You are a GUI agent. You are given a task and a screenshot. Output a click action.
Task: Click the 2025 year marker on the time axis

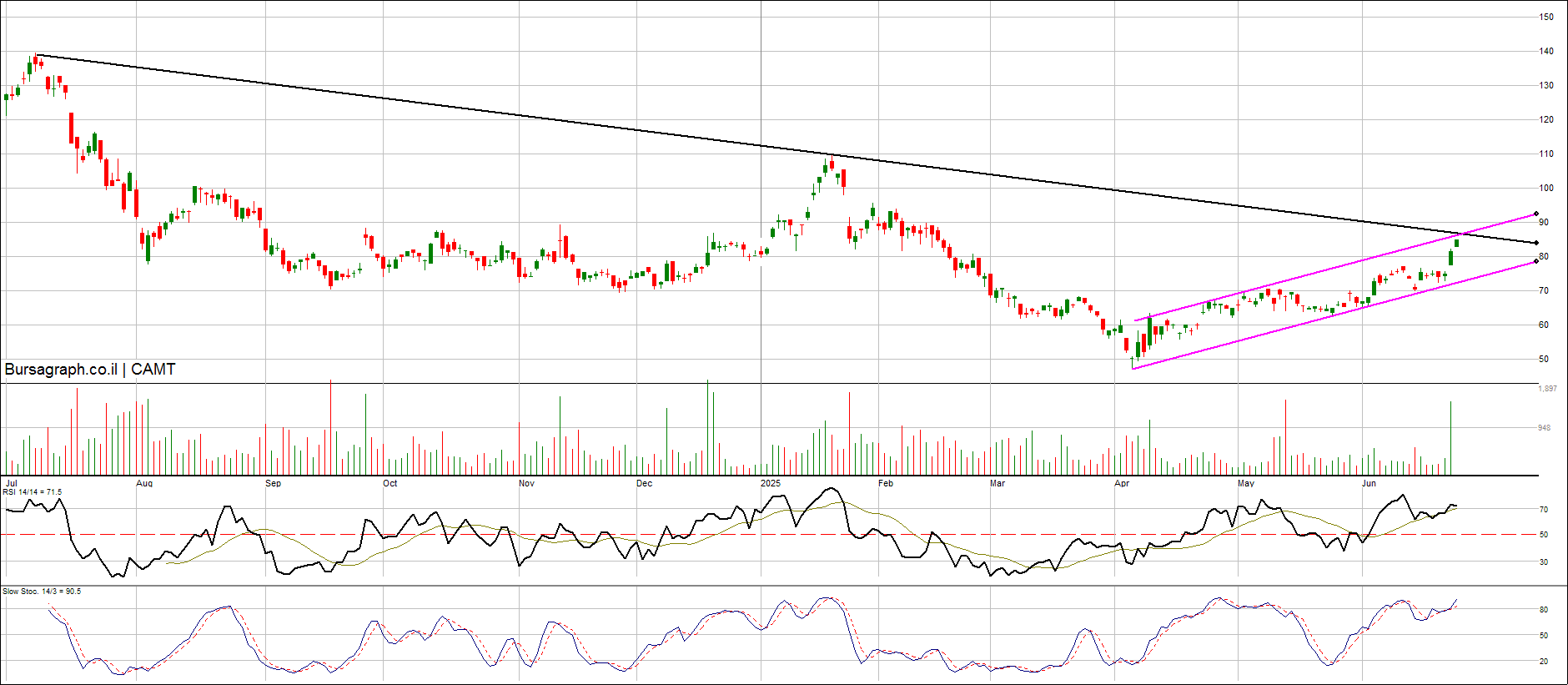click(771, 483)
